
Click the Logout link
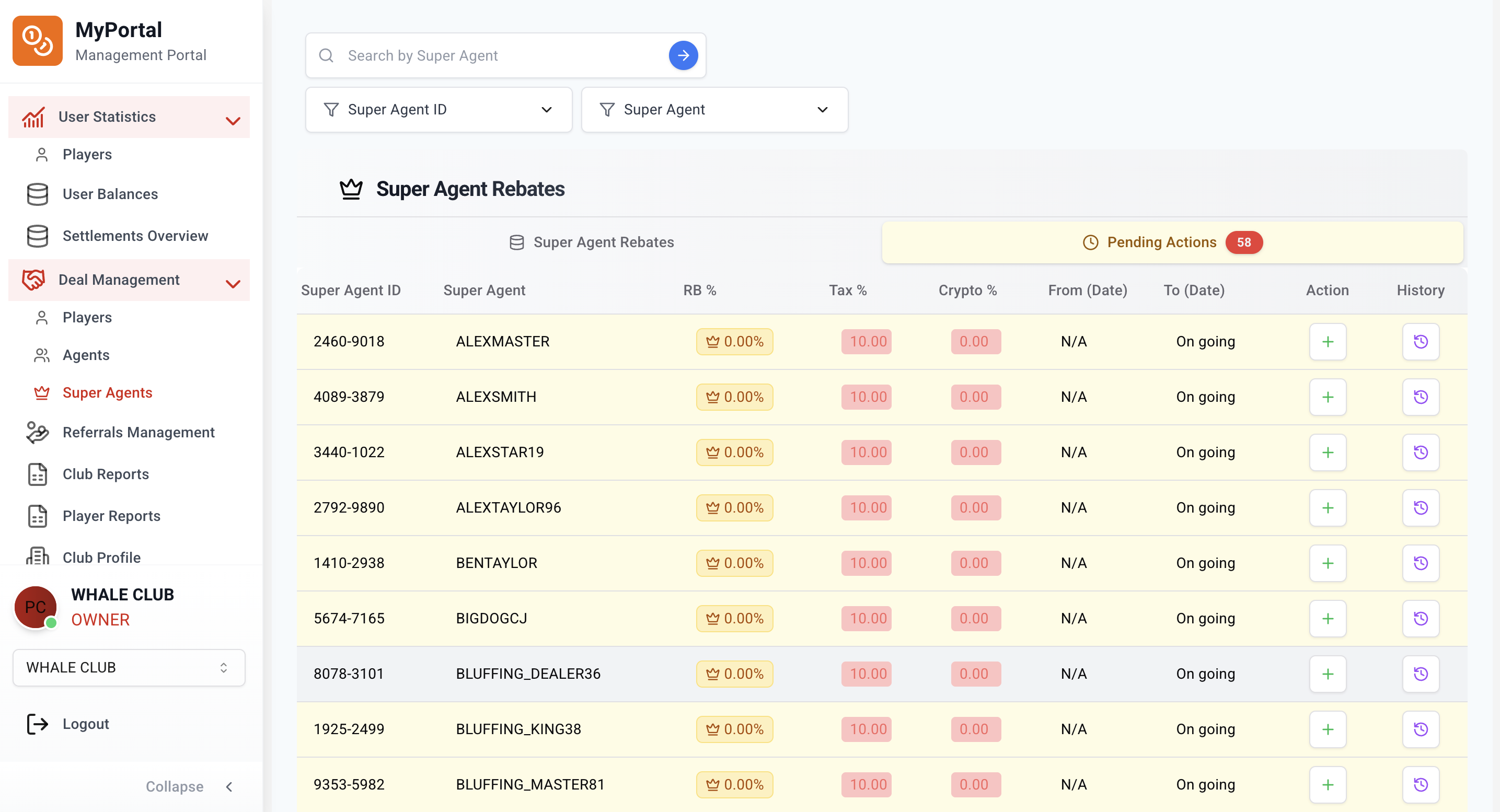[85, 724]
